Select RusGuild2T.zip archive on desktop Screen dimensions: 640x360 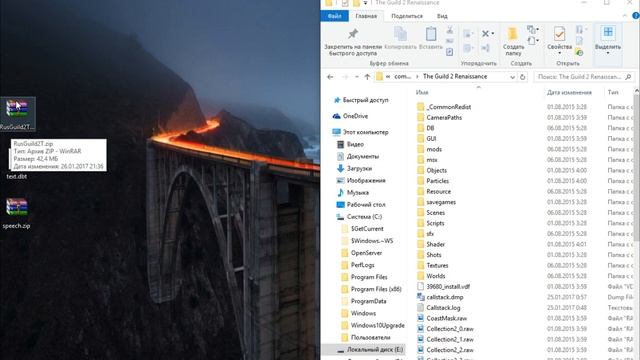(17, 114)
